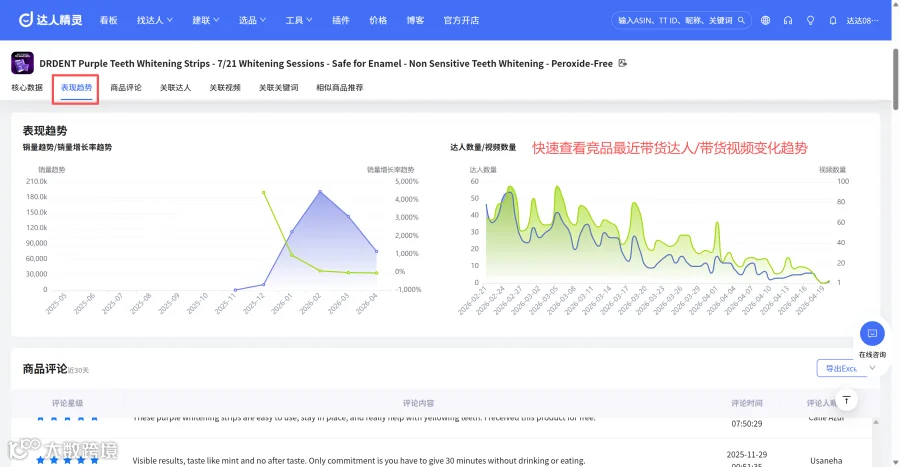900x467 pixels.
Task: Open the headset support icon
Action: [x=788, y=20]
